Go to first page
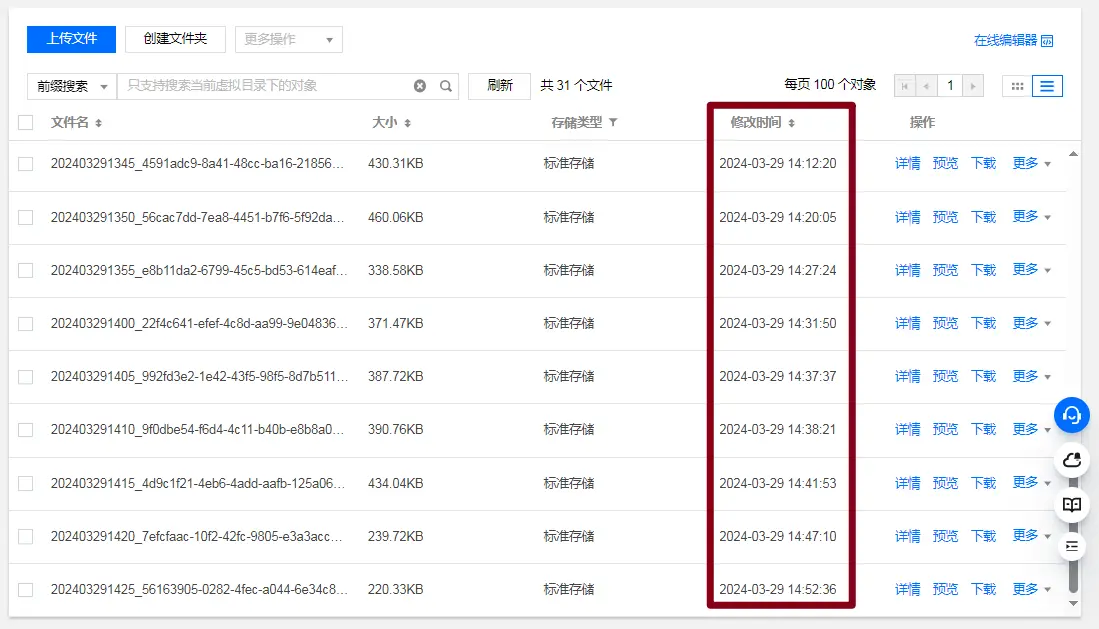 tap(905, 86)
